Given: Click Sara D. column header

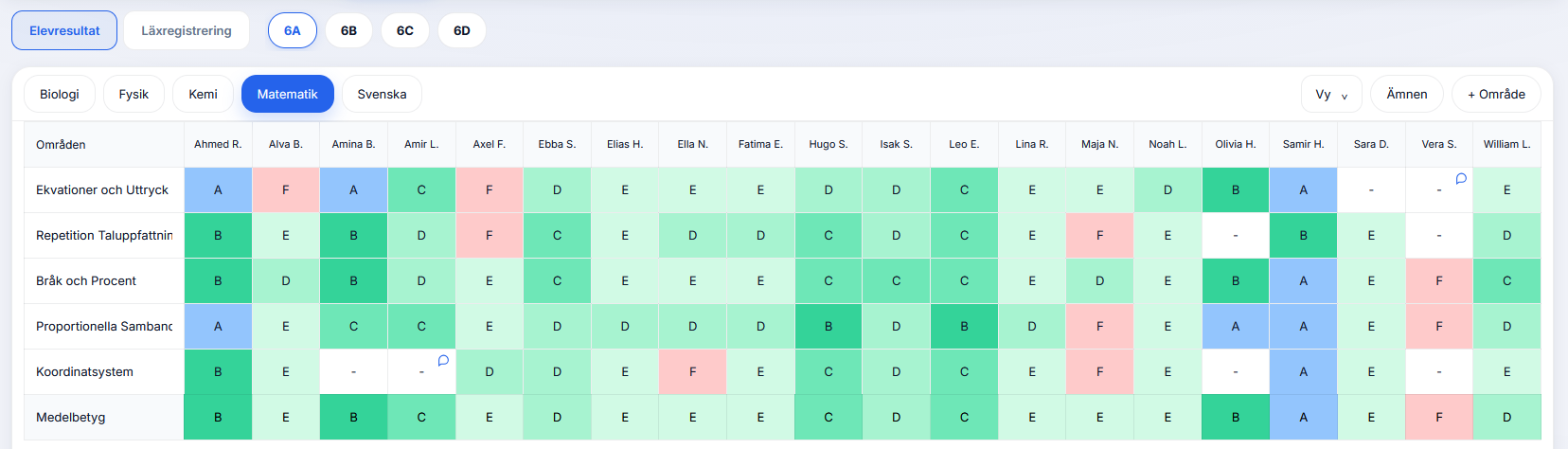Looking at the screenshot, I should (x=1371, y=144).
